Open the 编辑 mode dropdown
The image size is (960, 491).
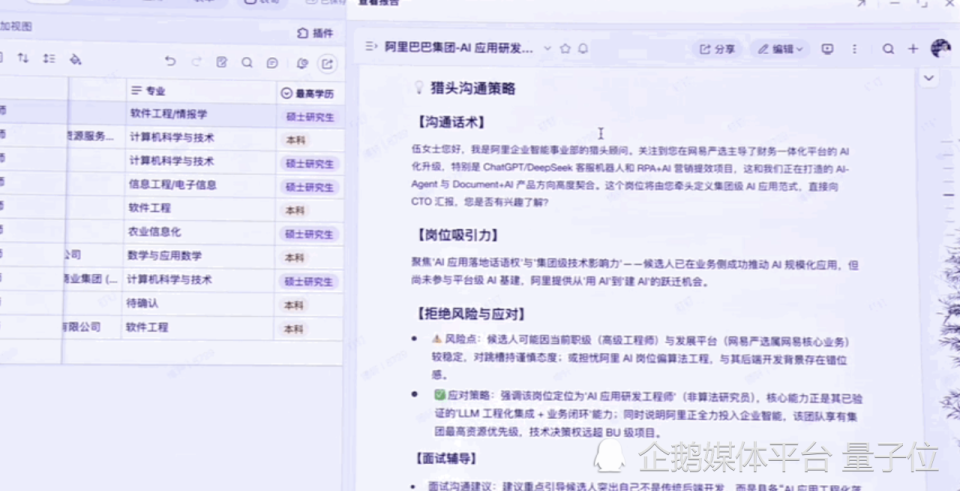tap(781, 49)
